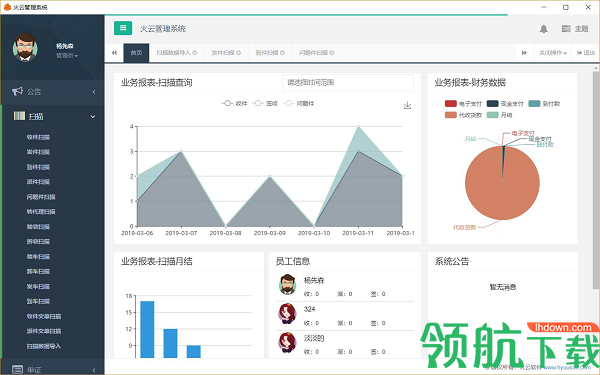The height and width of the screenshot is (375, 600).
Task: Click the tallest blue bar in monthly chart
Action: pos(147,329)
